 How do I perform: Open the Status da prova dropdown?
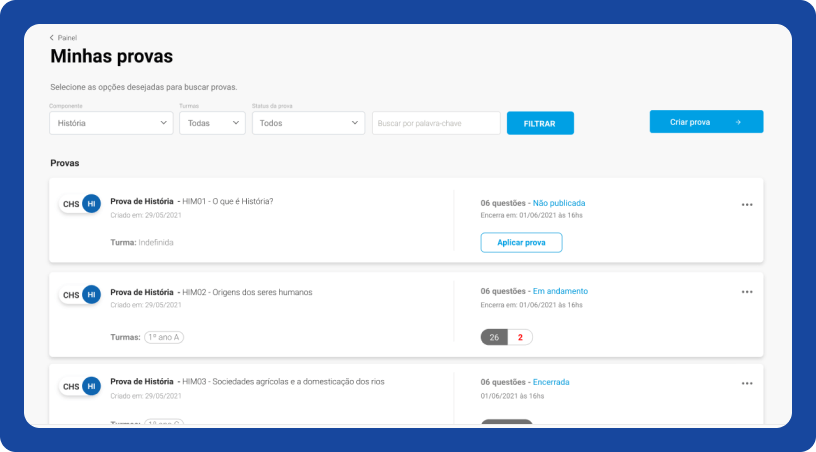(x=308, y=123)
